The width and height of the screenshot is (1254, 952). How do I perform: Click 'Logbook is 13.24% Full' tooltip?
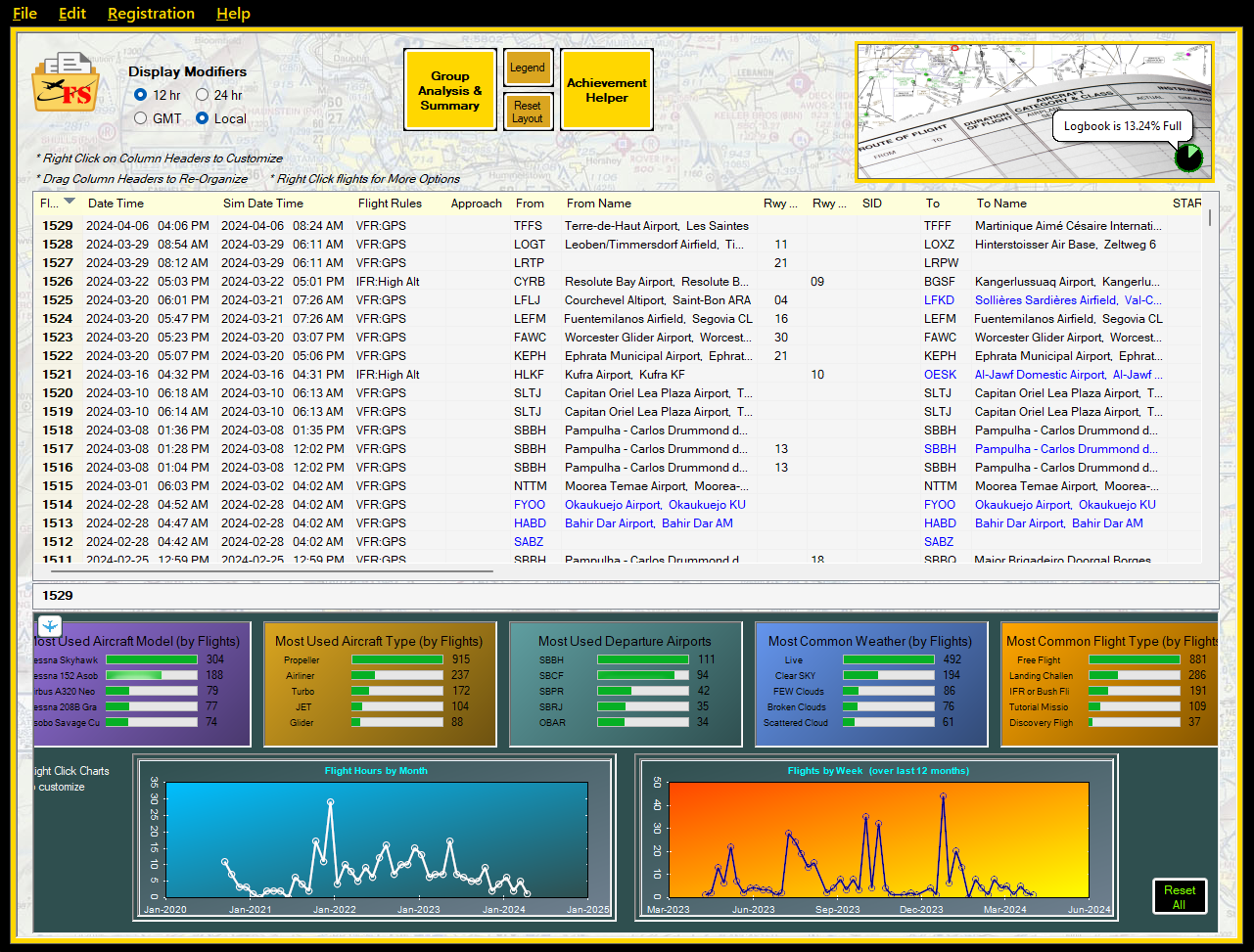(x=1123, y=126)
